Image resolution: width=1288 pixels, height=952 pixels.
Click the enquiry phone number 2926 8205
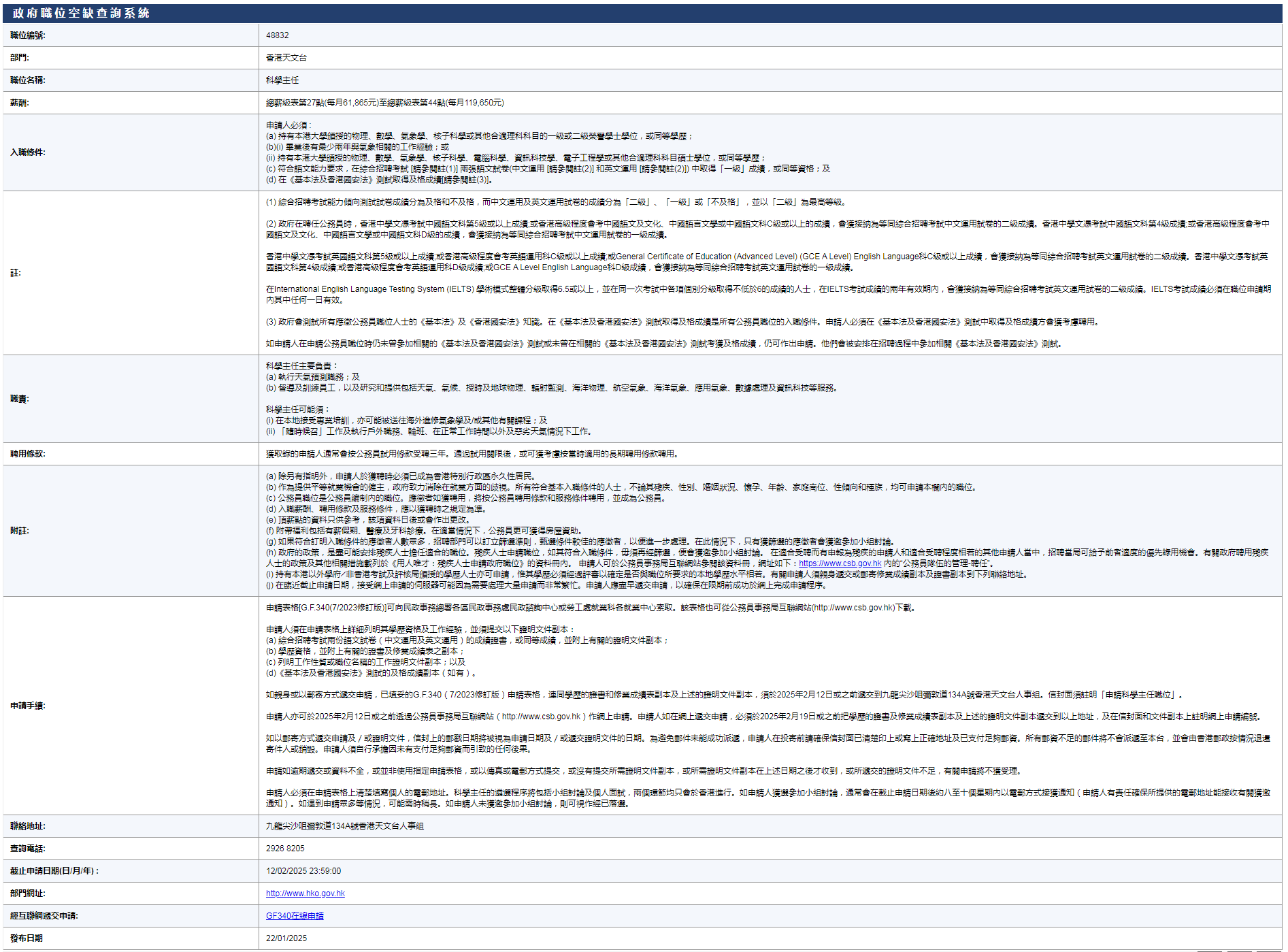tap(285, 849)
